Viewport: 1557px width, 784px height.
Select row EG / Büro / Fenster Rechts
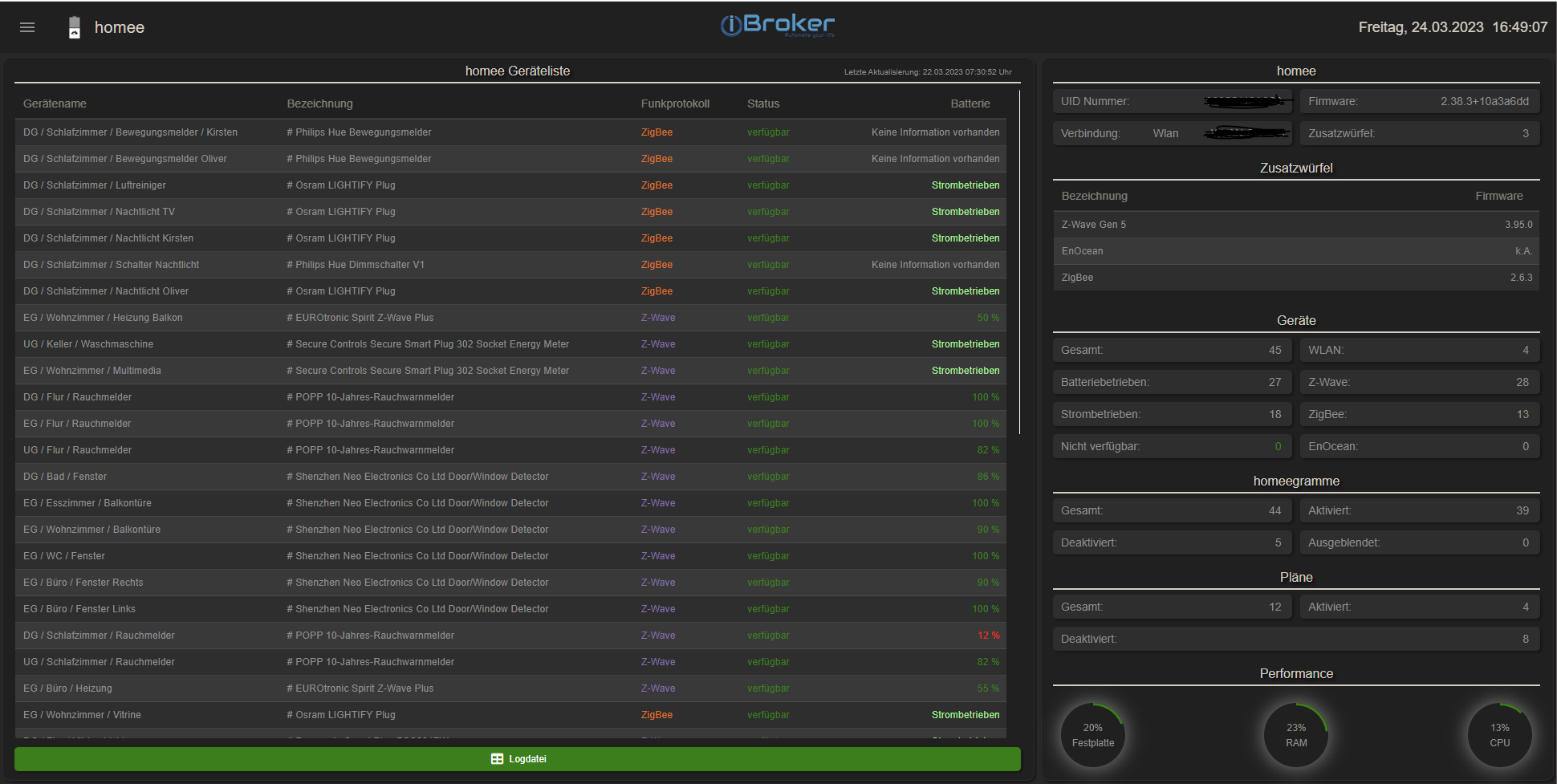tap(510, 583)
